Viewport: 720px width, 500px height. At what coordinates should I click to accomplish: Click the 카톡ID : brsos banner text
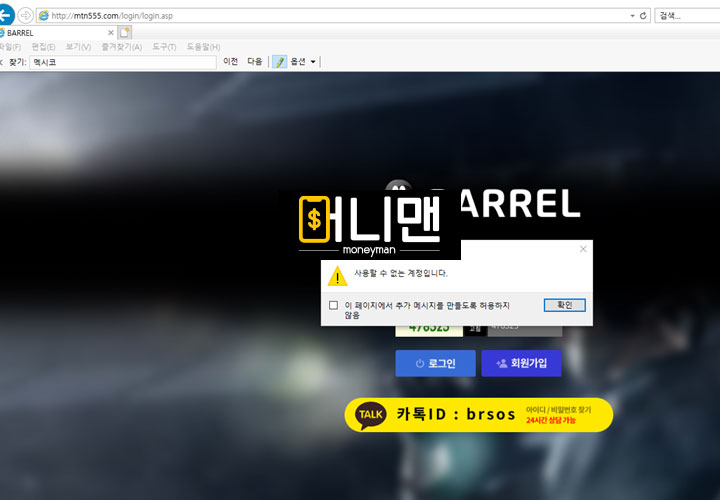[456, 414]
